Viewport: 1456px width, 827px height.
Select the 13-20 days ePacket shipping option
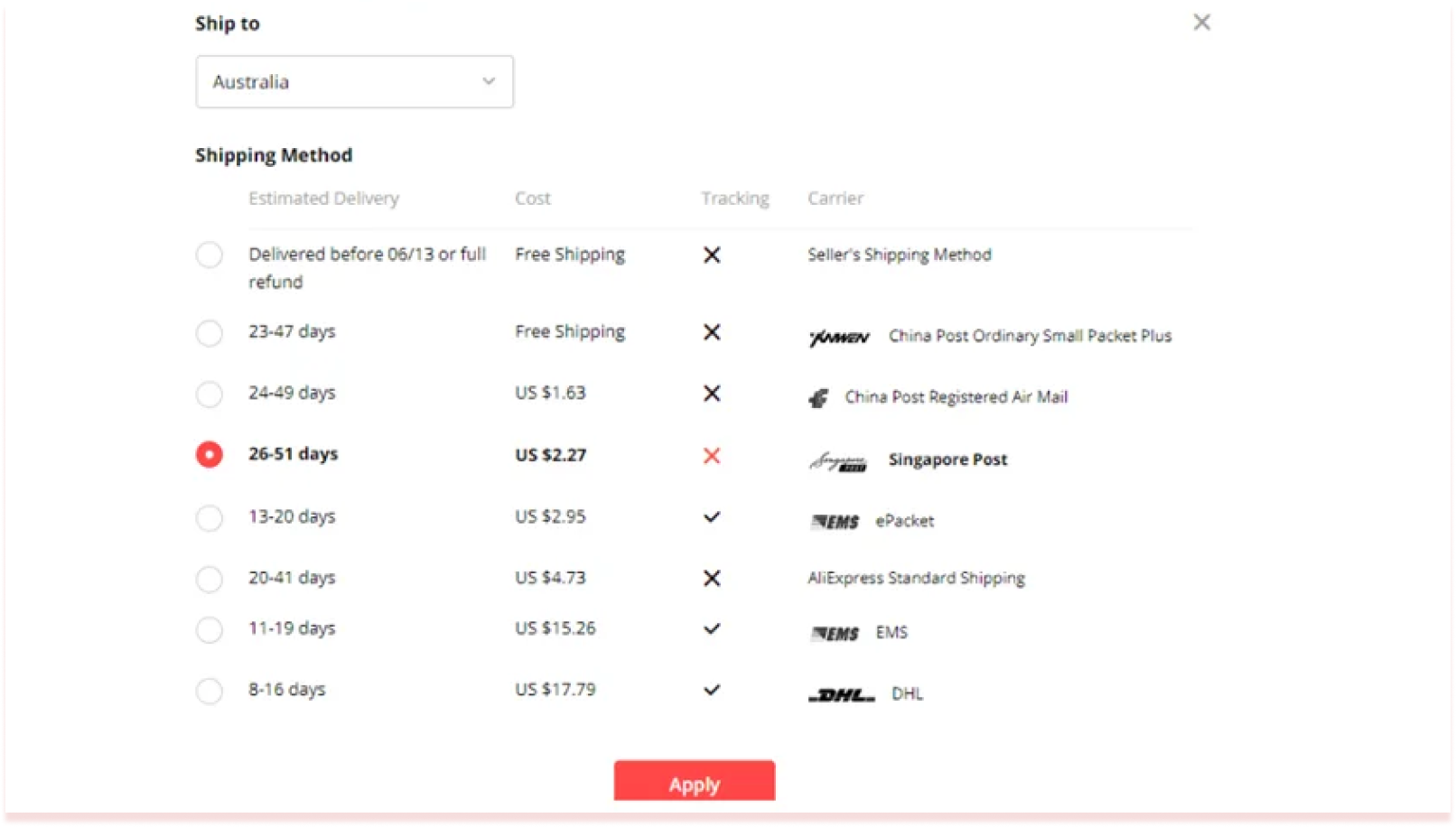pos(209,518)
